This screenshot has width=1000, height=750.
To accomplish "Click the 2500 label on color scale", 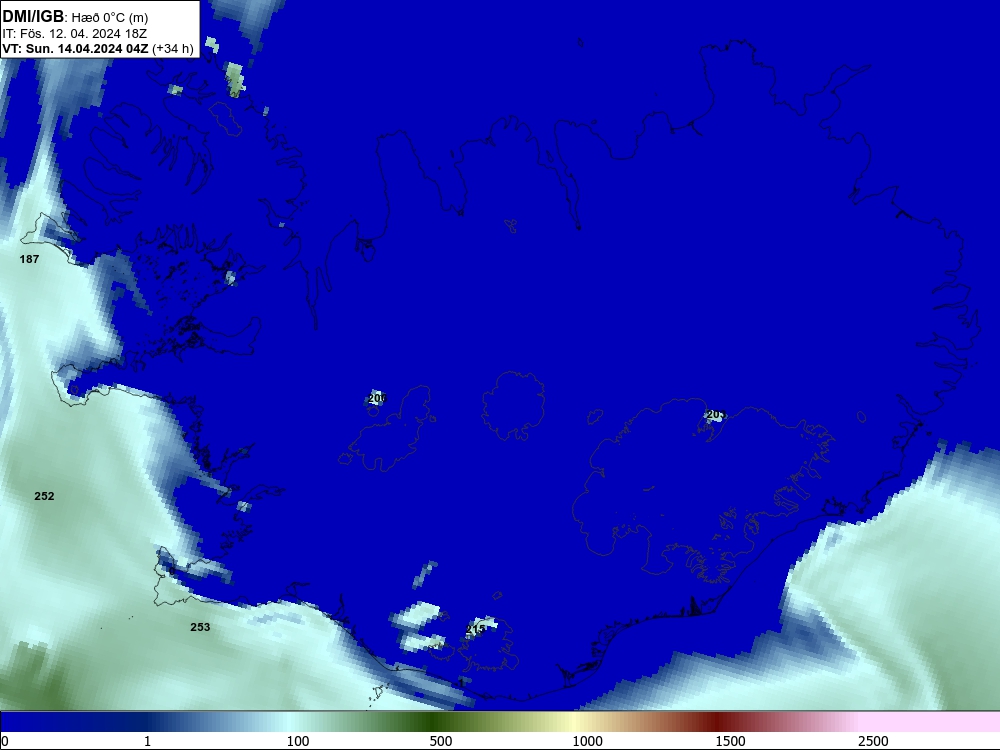I will [x=873, y=741].
